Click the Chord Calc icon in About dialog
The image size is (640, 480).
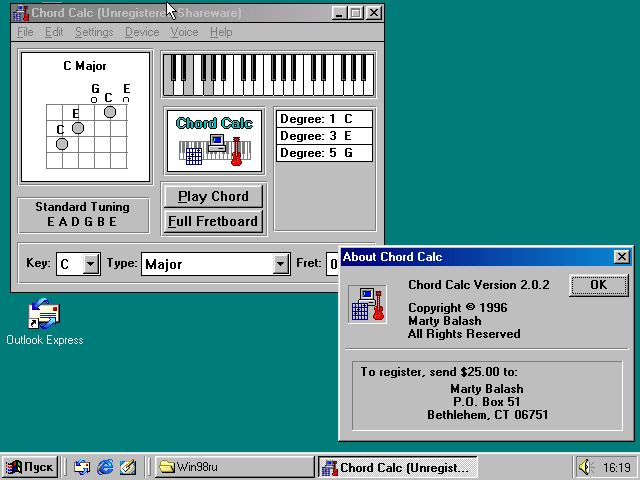367,304
